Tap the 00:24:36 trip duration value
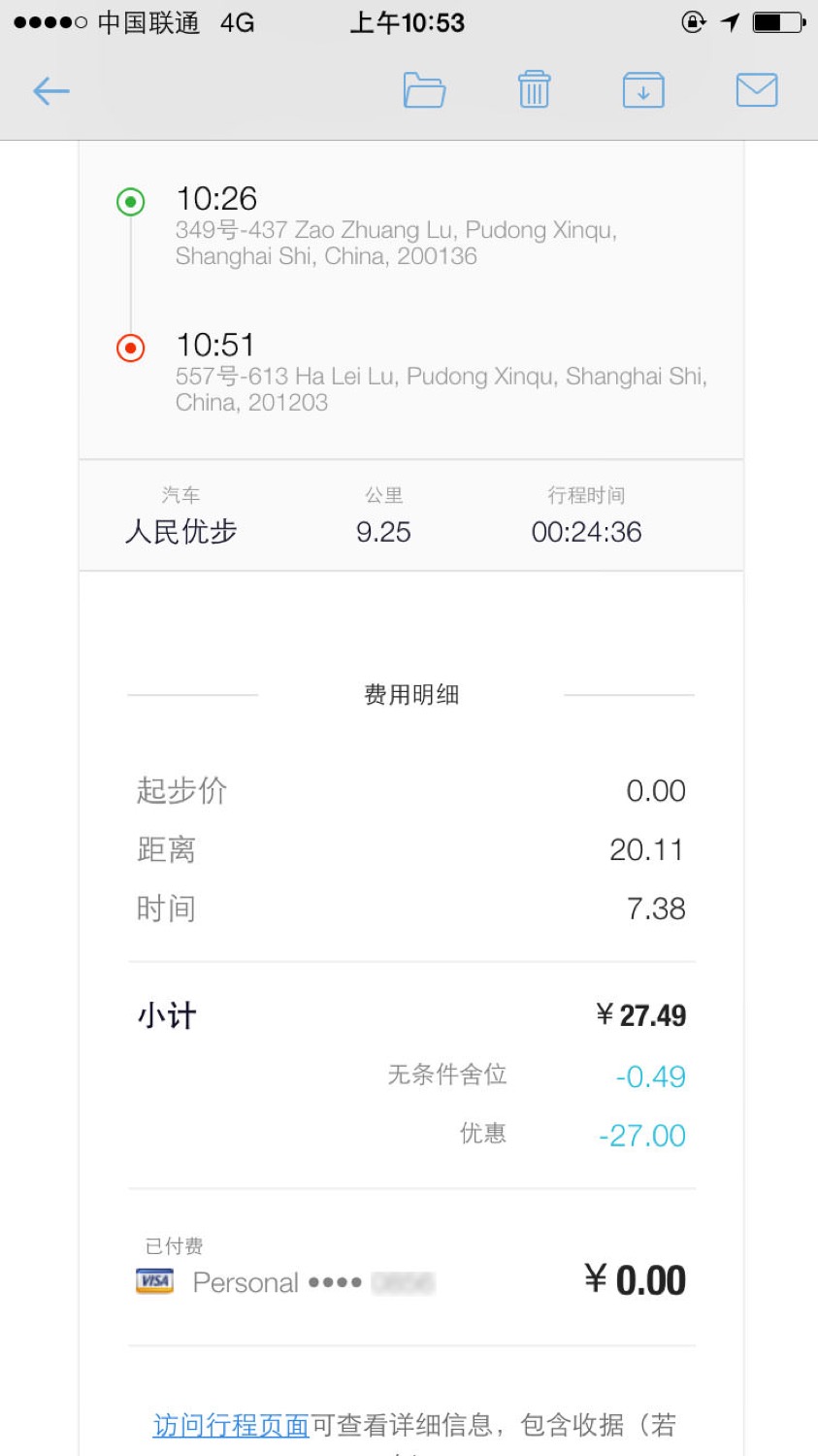 click(x=586, y=532)
